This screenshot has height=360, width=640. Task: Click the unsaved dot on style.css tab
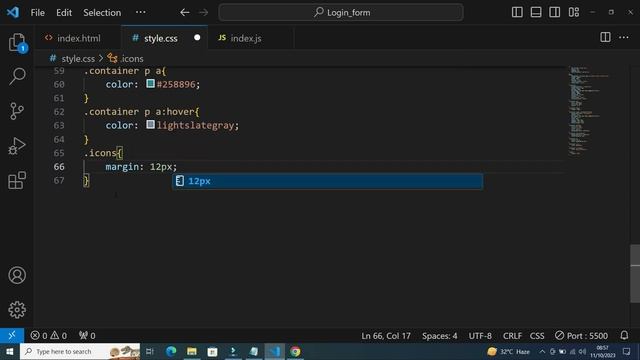click(197, 38)
